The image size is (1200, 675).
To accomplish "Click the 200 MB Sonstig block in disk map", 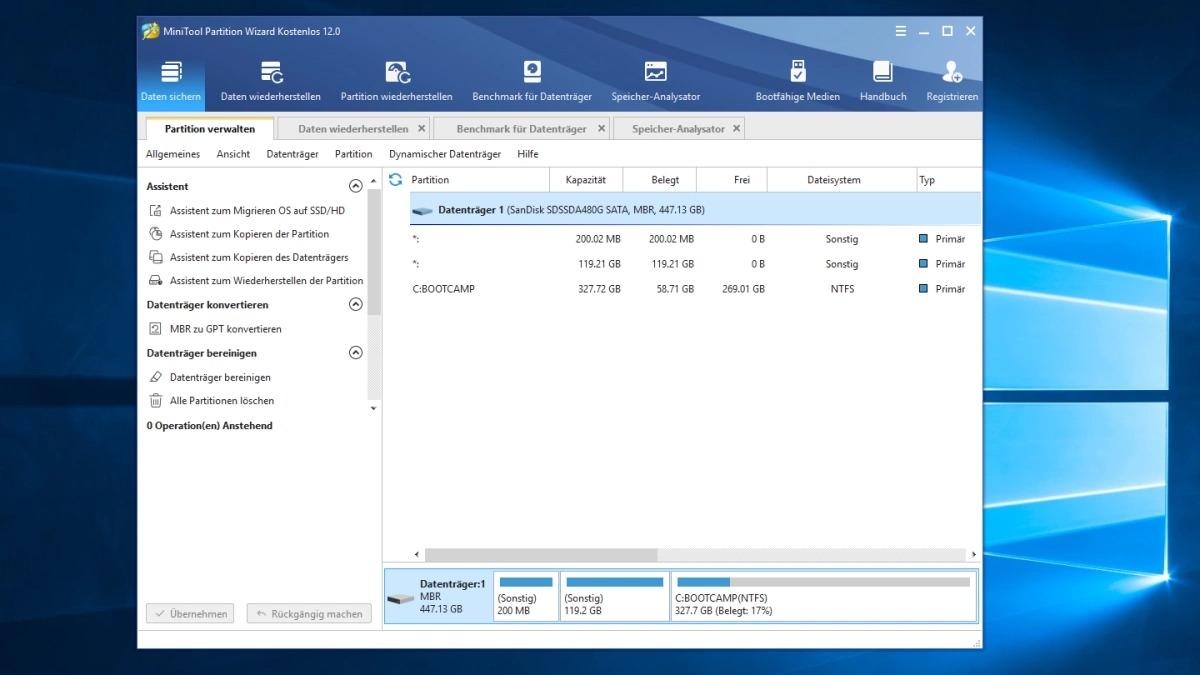I will tap(526, 596).
